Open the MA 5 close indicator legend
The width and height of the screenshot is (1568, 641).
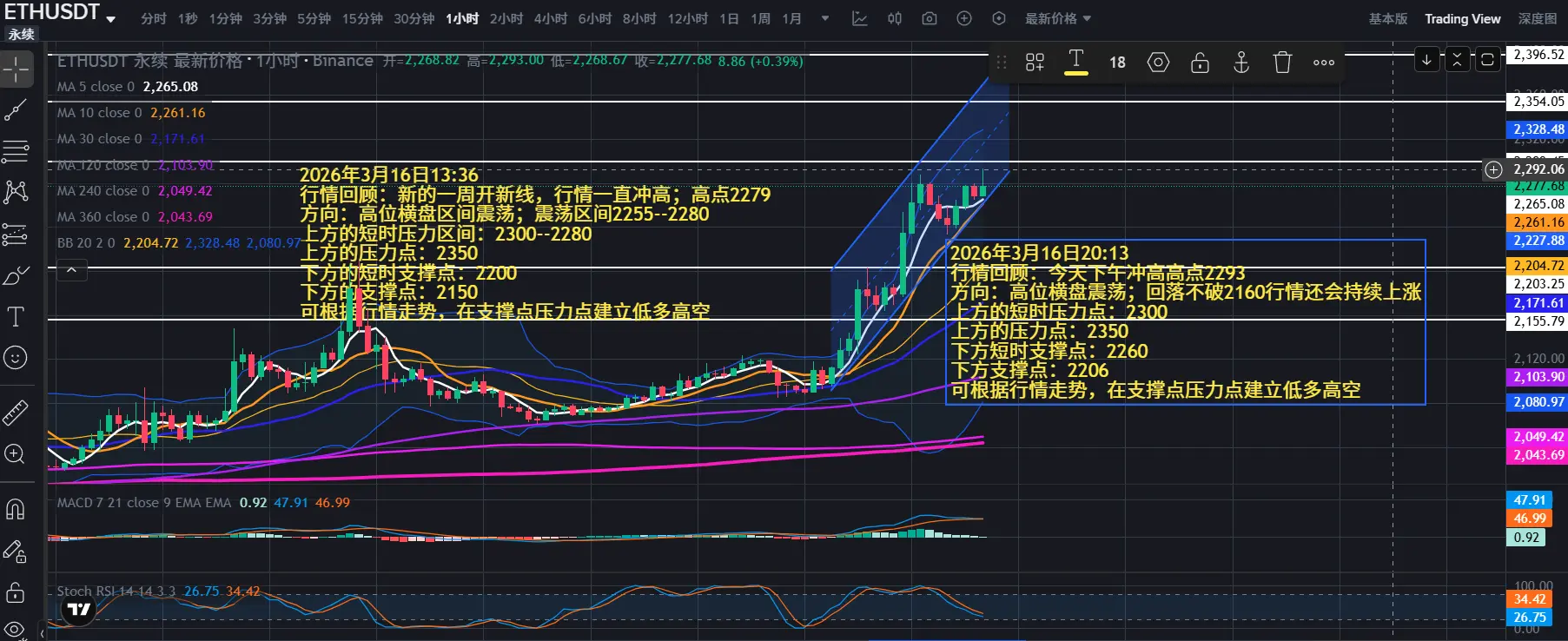coord(128,87)
